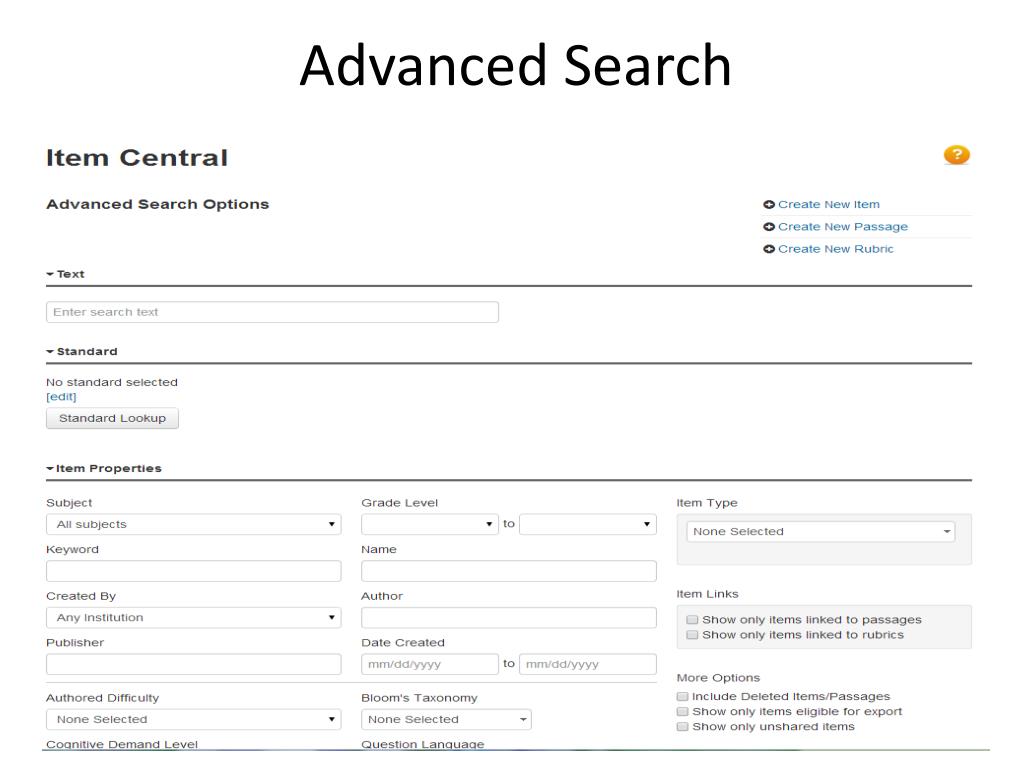This screenshot has width=1024, height=768.
Task: Open the Created By Any Institution dropdown
Action: pyautogui.click(x=193, y=618)
